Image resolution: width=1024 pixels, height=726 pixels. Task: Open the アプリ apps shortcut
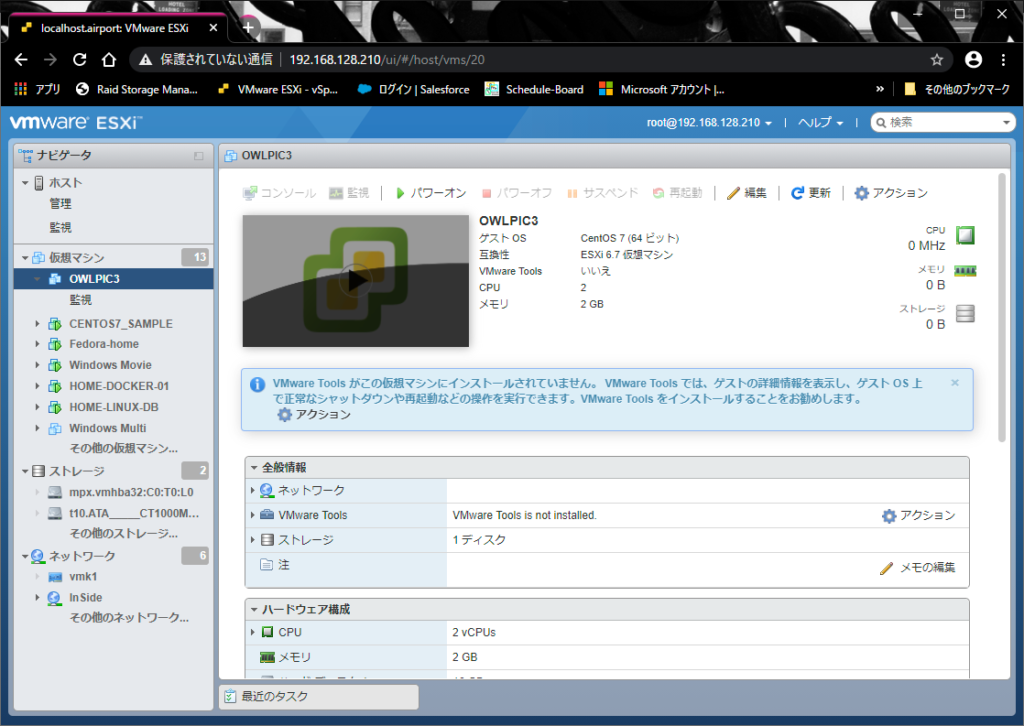(37, 89)
